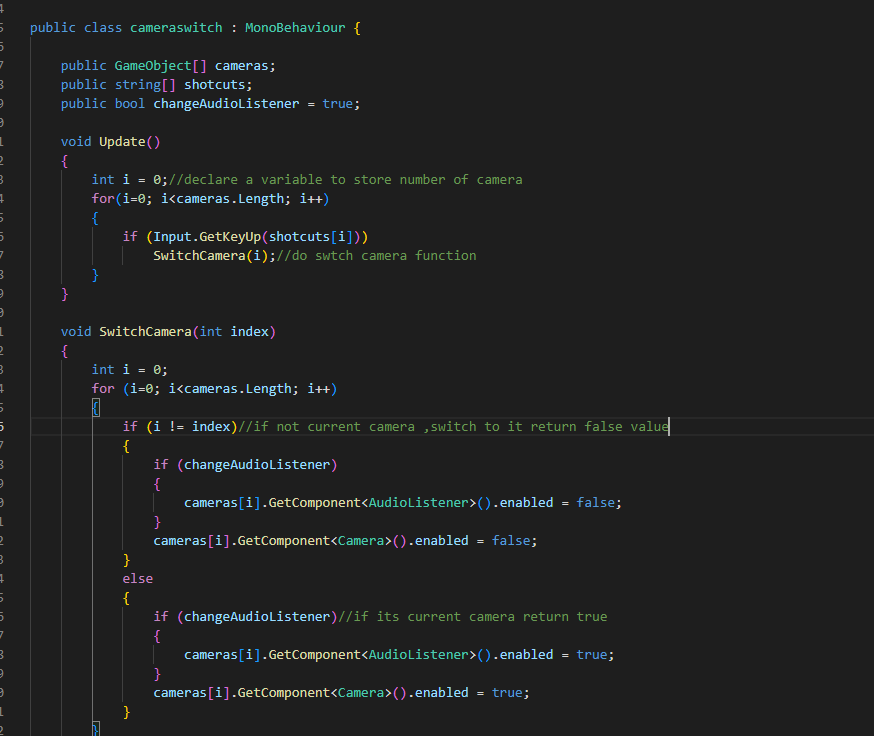Select the 'MonoBehaviour' base class name
874x736 pixels.
tap(295, 28)
